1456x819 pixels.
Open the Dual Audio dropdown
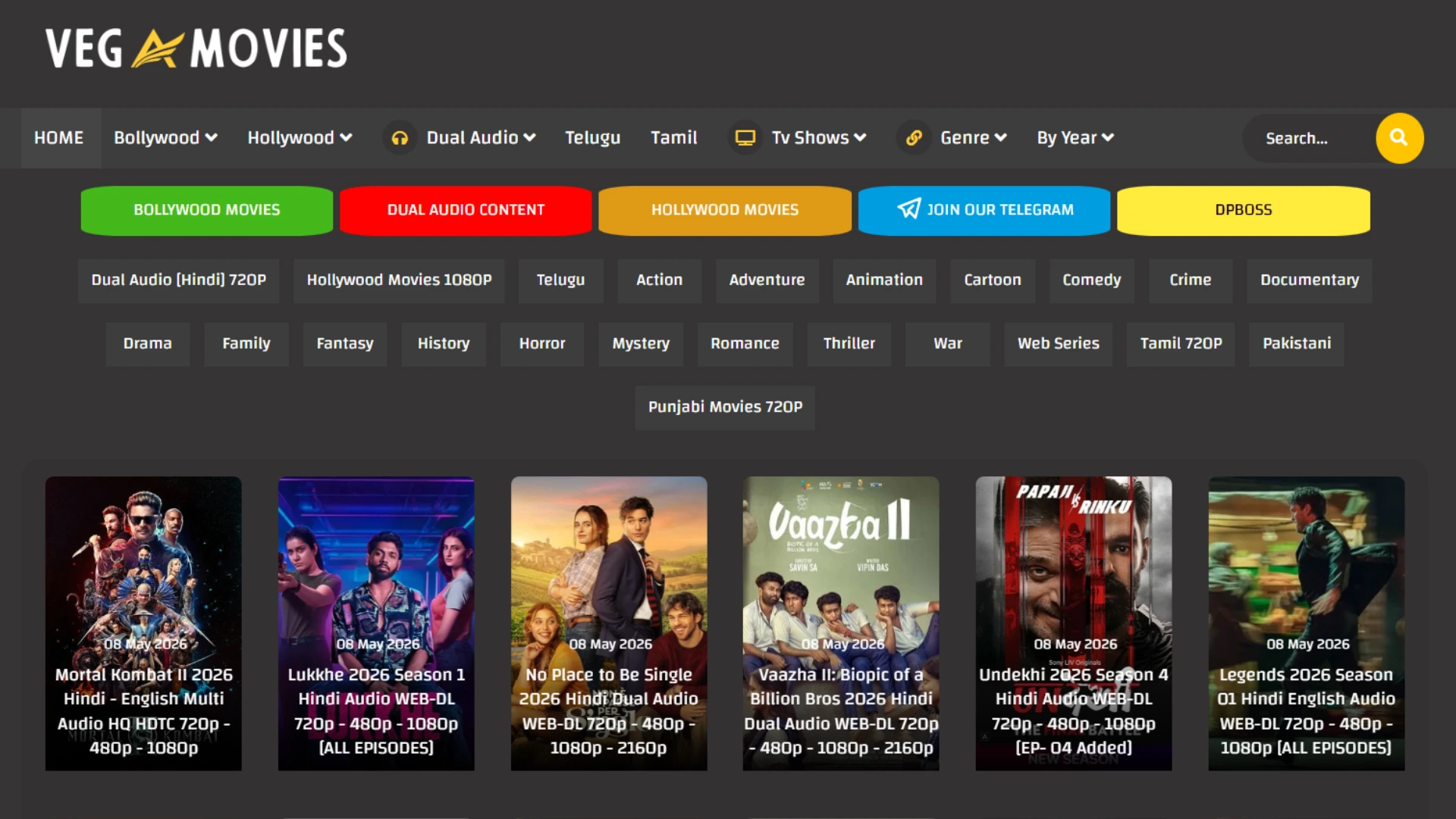pyautogui.click(x=481, y=138)
